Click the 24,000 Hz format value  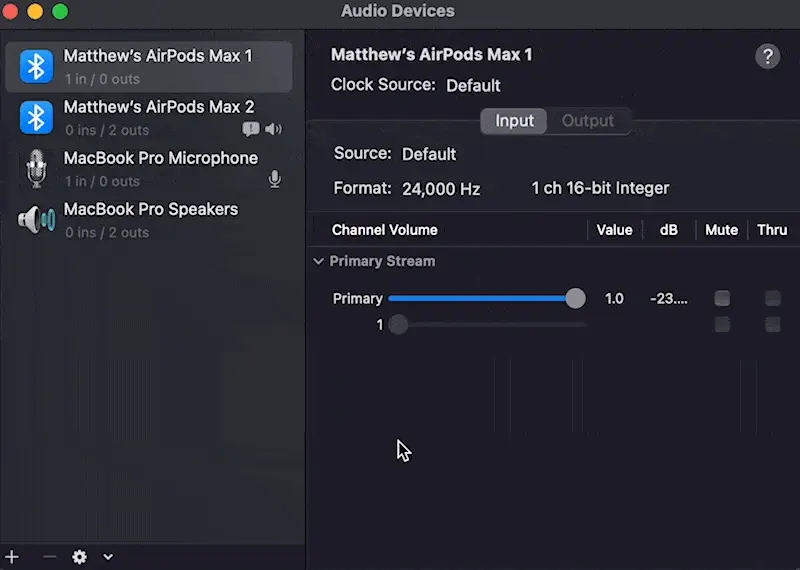point(441,189)
